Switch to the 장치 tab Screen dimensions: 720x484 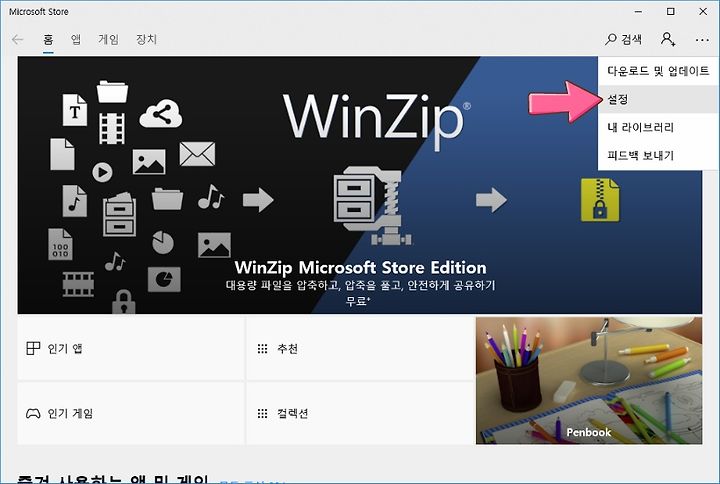tap(146, 39)
